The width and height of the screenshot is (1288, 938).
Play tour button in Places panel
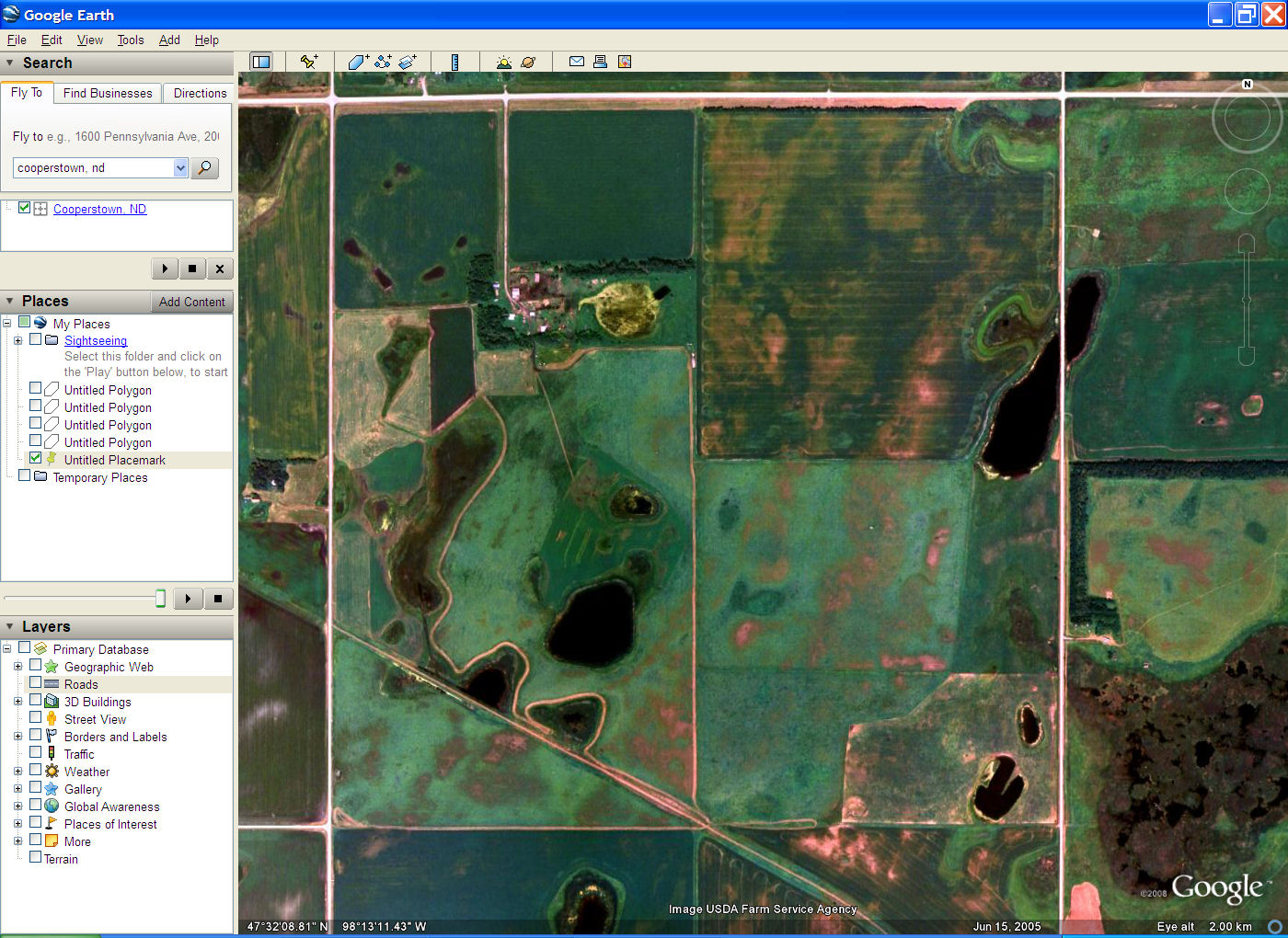189,599
